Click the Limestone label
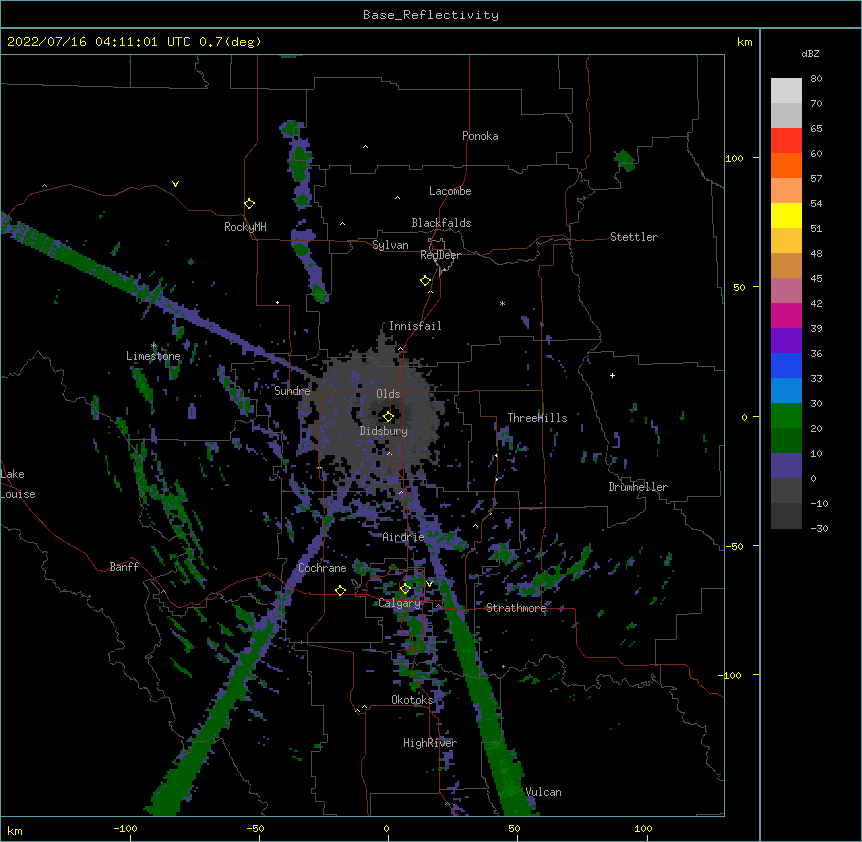The height and width of the screenshot is (842, 862). (153, 356)
